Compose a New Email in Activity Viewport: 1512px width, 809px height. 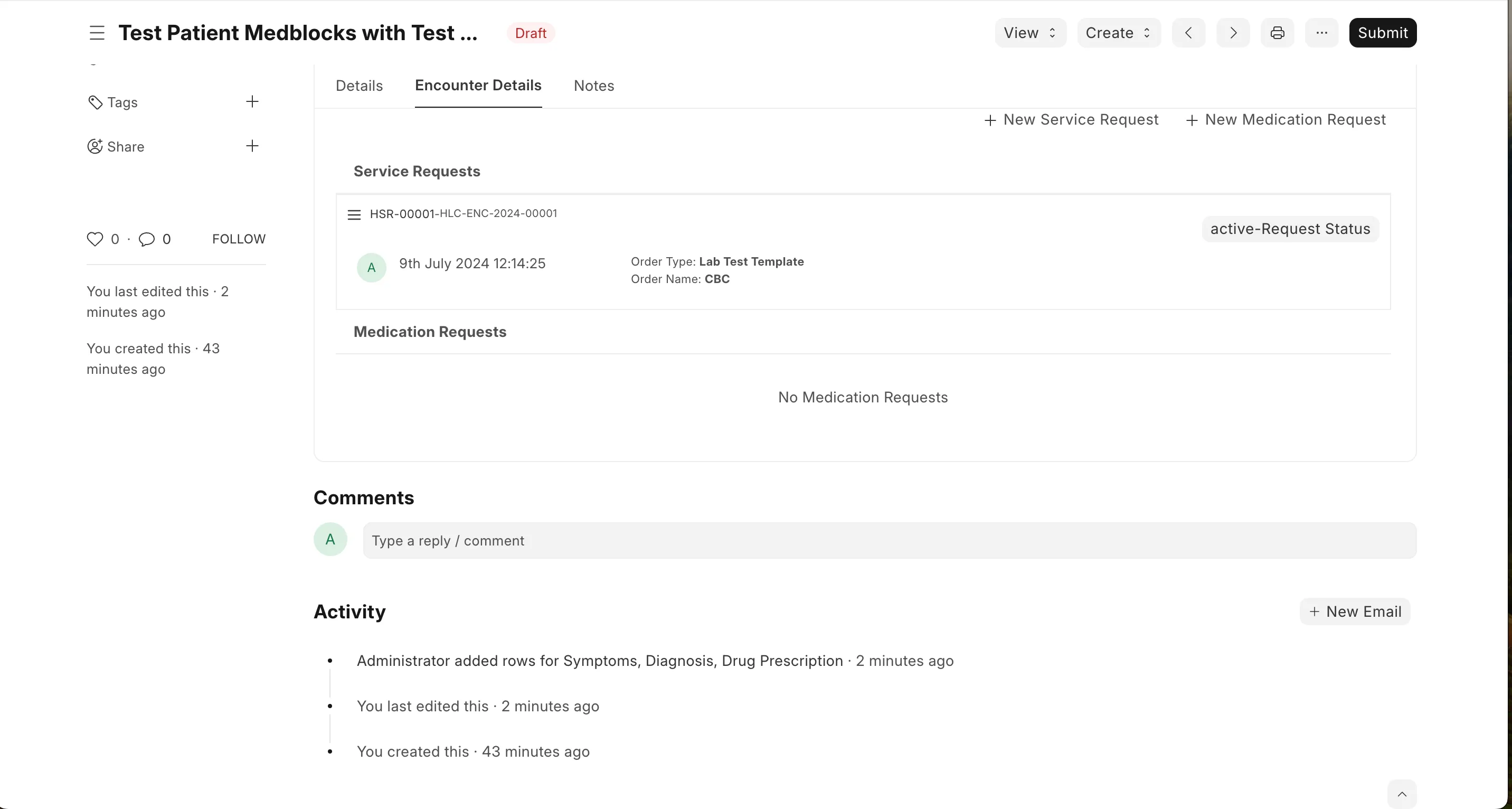click(x=1356, y=611)
